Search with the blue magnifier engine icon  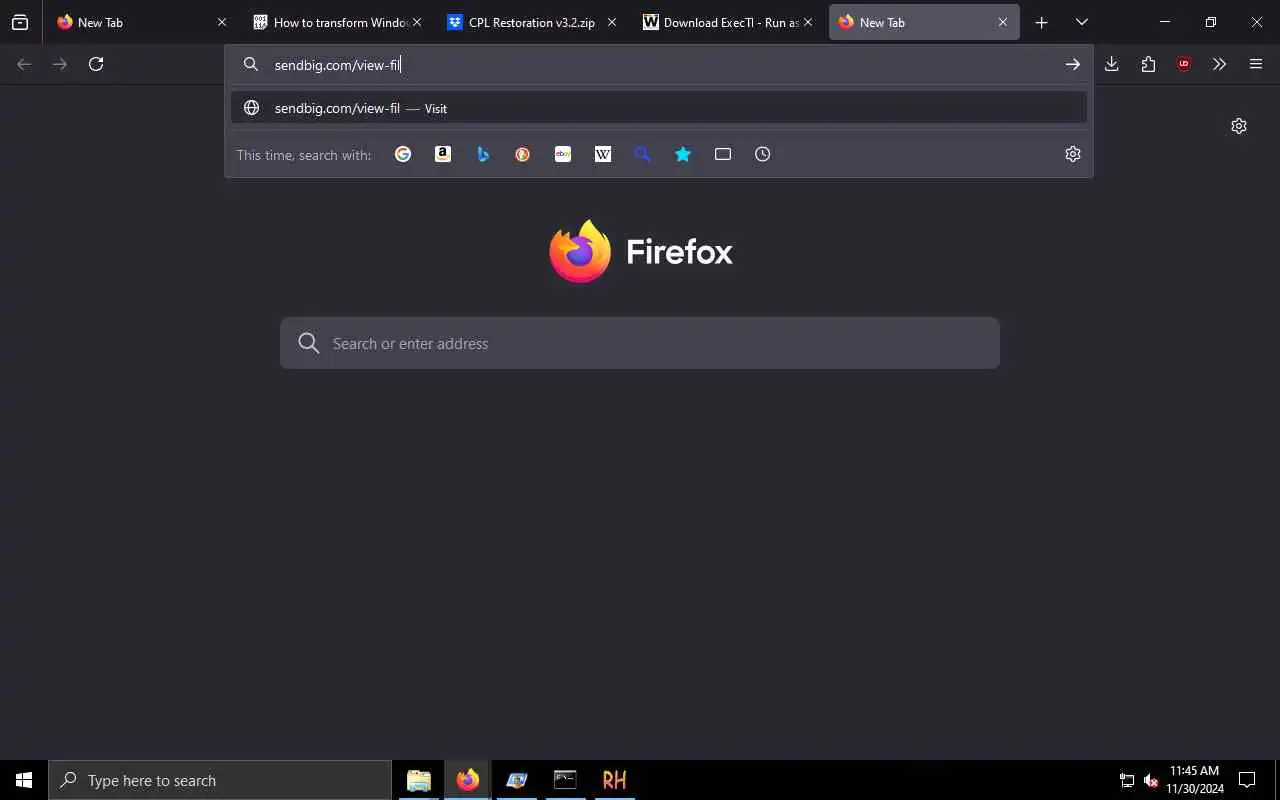click(x=643, y=154)
